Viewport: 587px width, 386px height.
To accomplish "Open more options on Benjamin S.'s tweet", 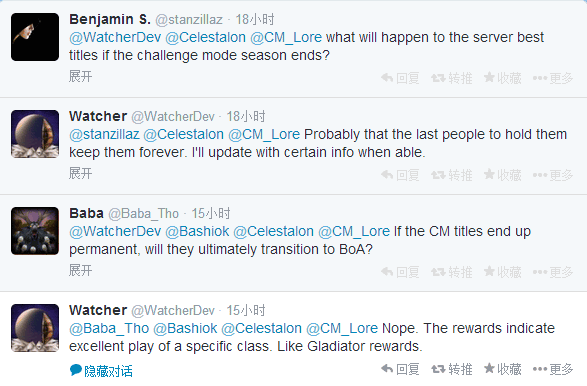I will pos(553,78).
